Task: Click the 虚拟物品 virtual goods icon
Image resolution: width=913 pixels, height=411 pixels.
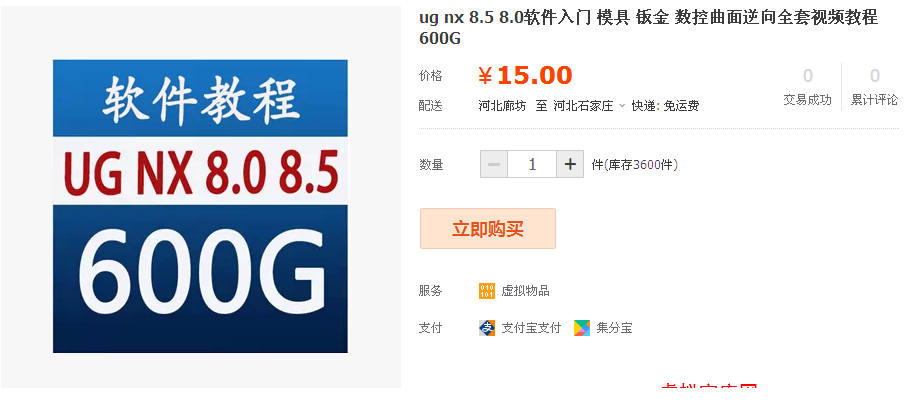Action: coord(487,291)
